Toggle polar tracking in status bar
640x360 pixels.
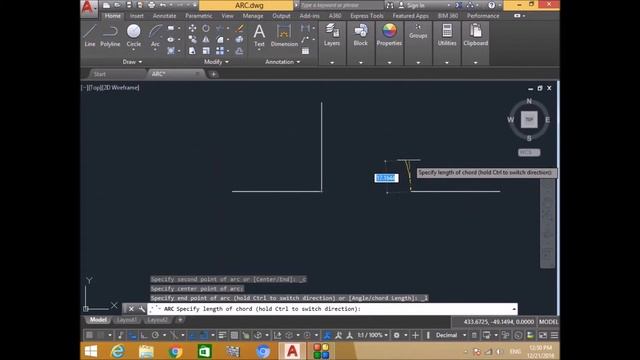pos(155,335)
